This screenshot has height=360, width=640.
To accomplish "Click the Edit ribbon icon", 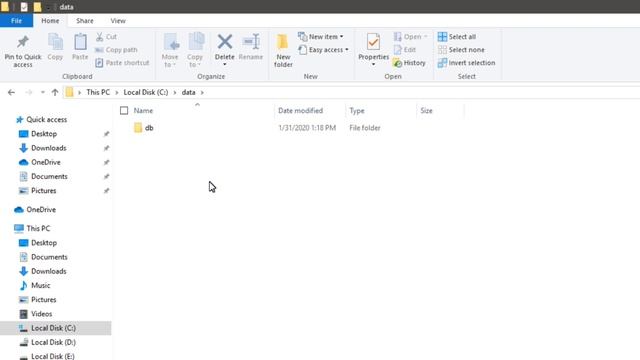I will tap(398, 50).
